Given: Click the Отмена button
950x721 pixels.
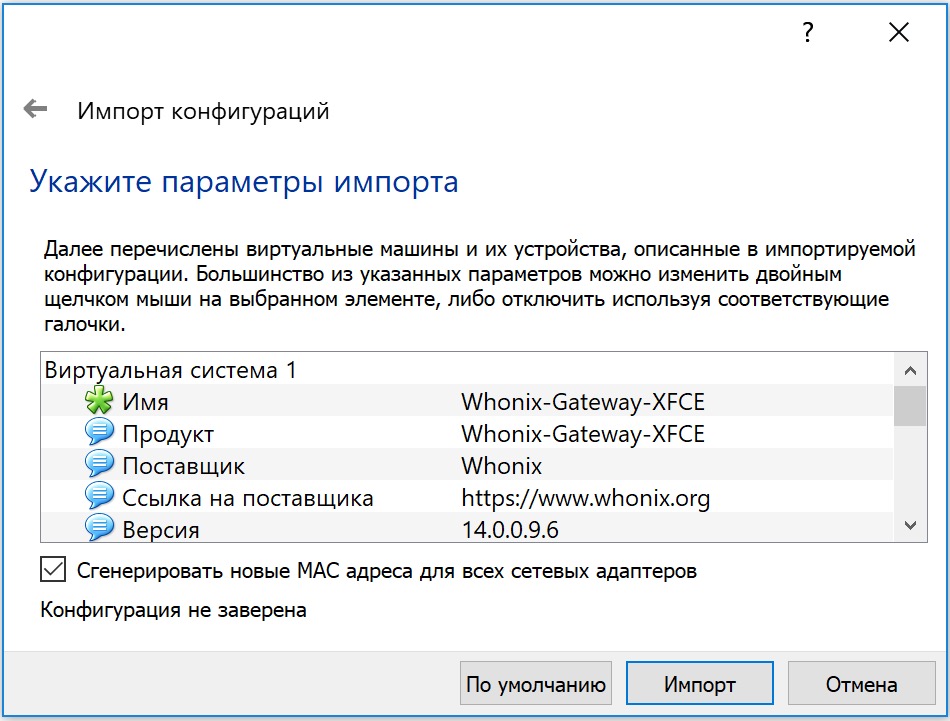Looking at the screenshot, I should [x=861, y=683].
